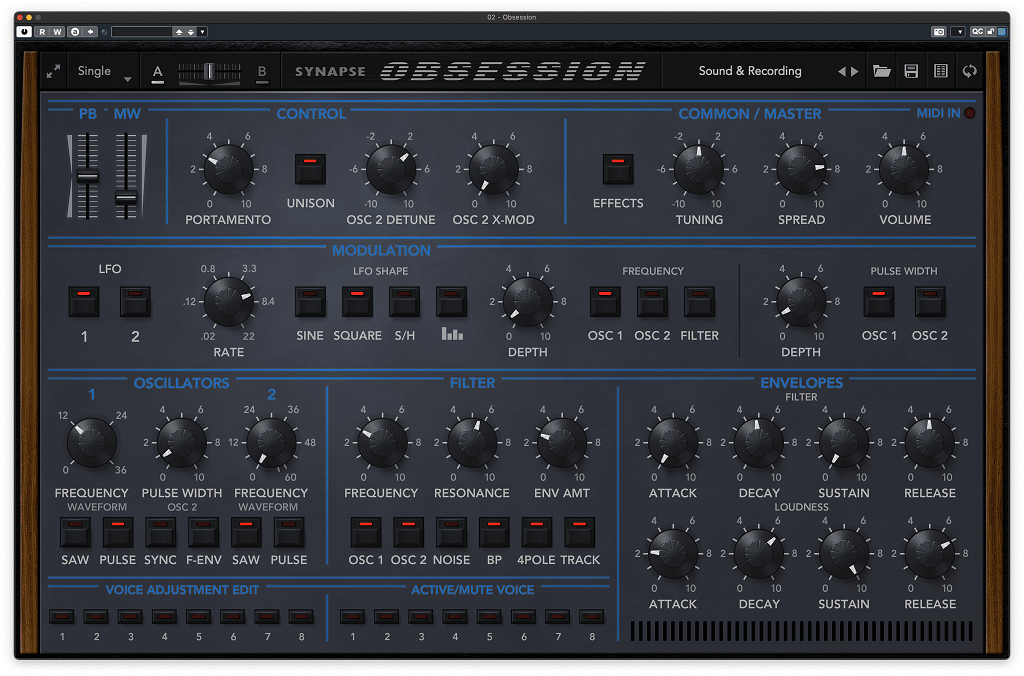Click active/mute voice button 1
Screen dimensions: 1024x676
[353, 617]
